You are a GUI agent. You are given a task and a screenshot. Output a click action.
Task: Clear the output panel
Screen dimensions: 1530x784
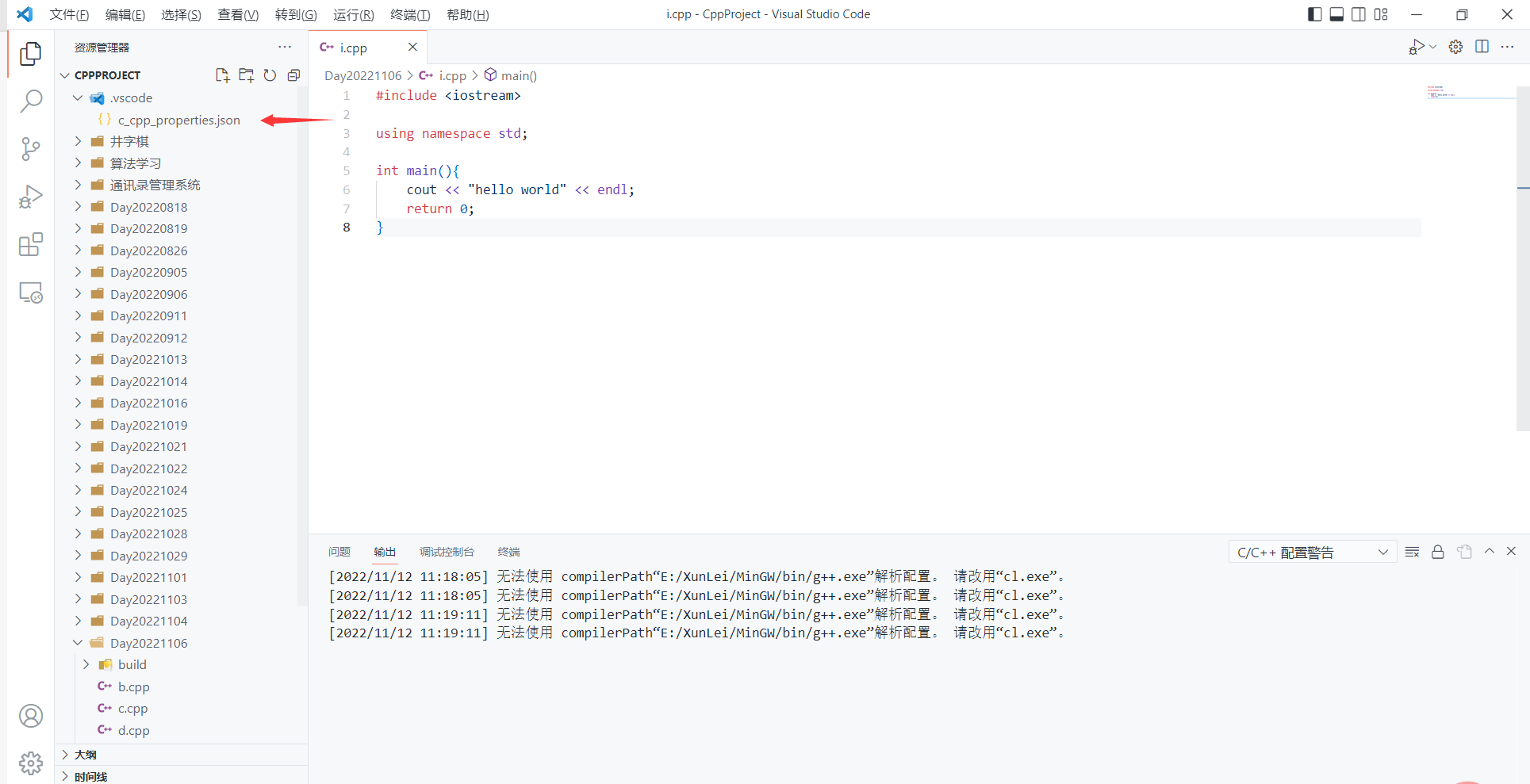tap(1412, 552)
